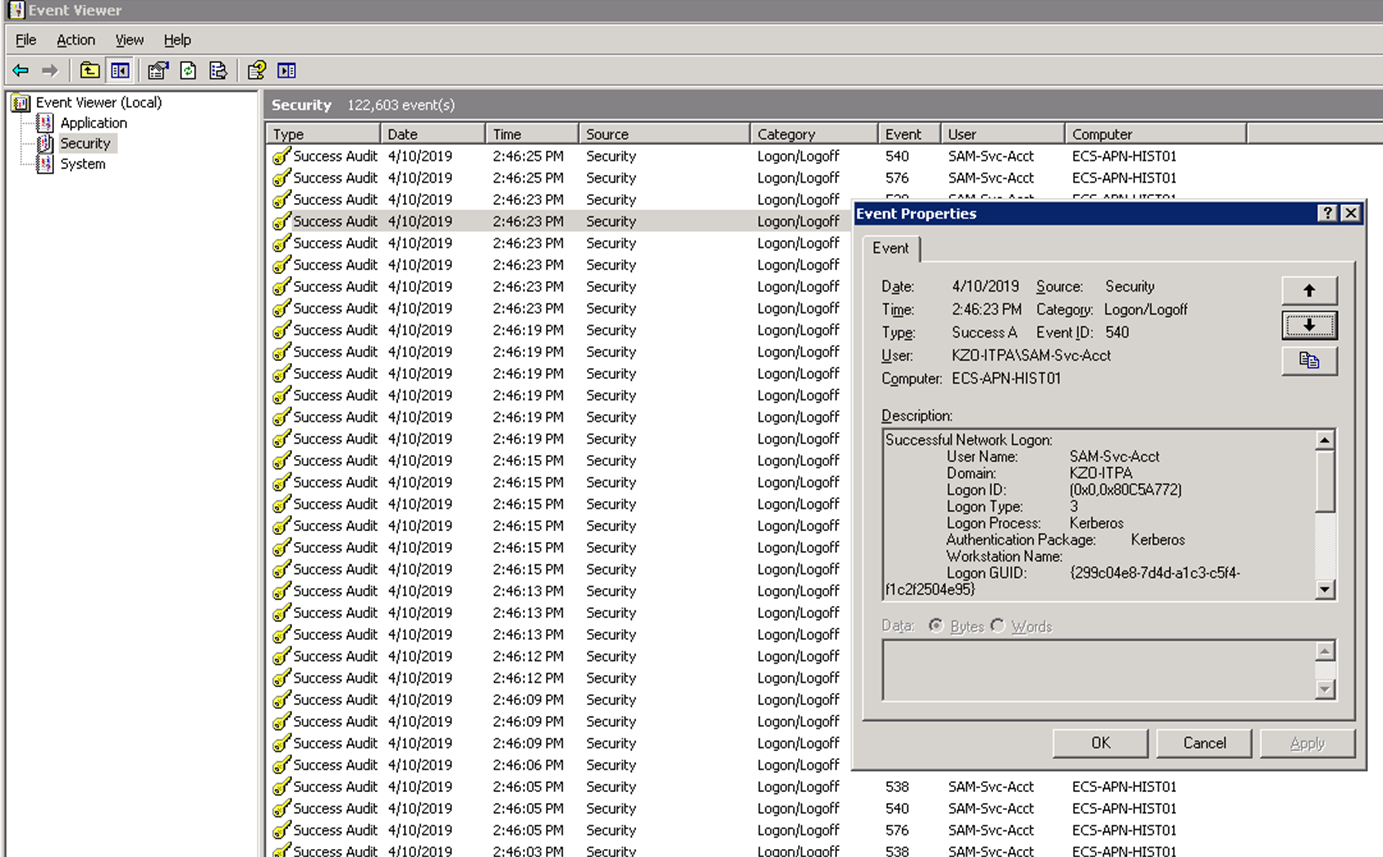Go to previous event with up arrow
Screen dimensions: 1383x857
coord(1308,291)
